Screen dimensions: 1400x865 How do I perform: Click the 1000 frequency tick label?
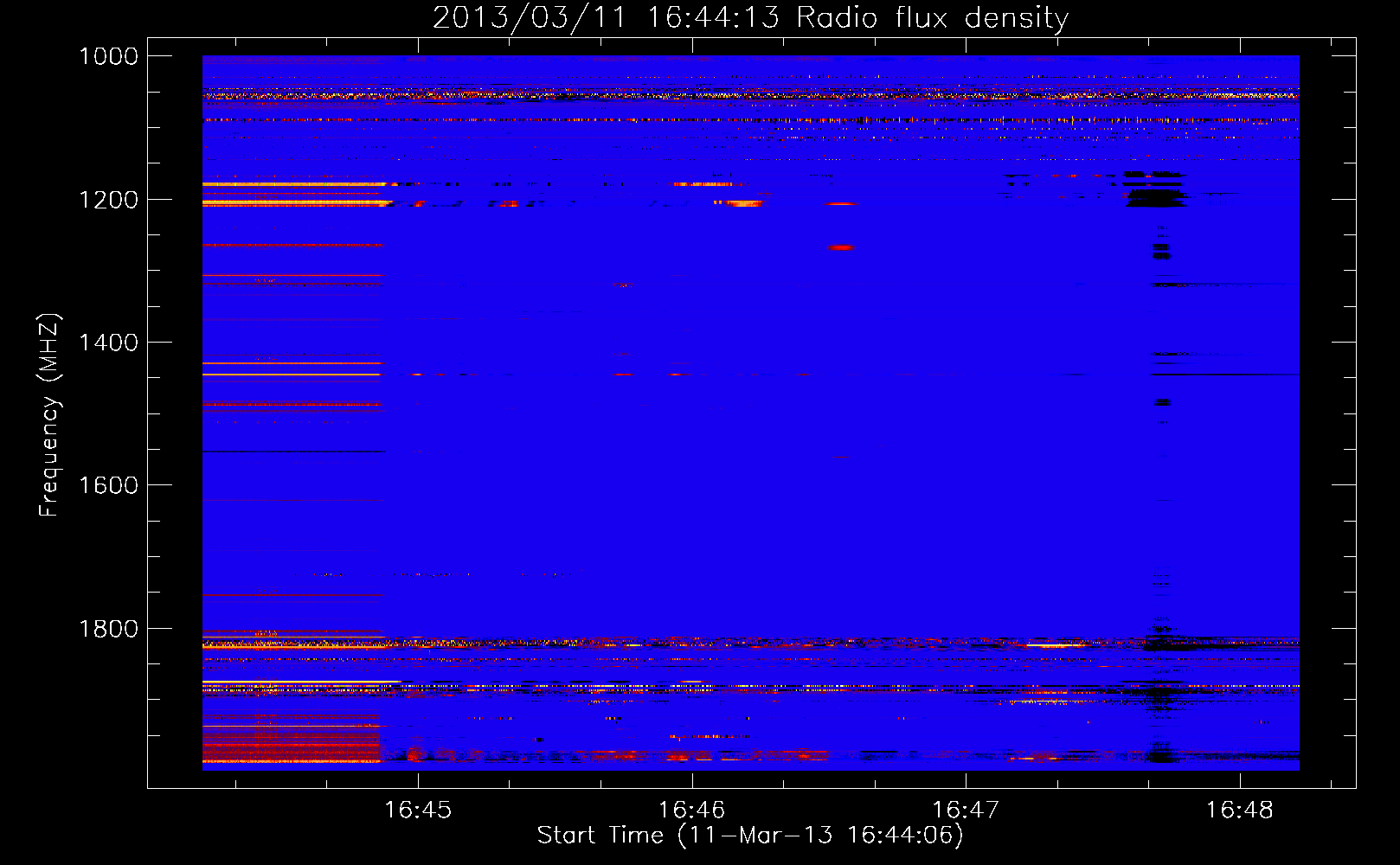(108, 56)
